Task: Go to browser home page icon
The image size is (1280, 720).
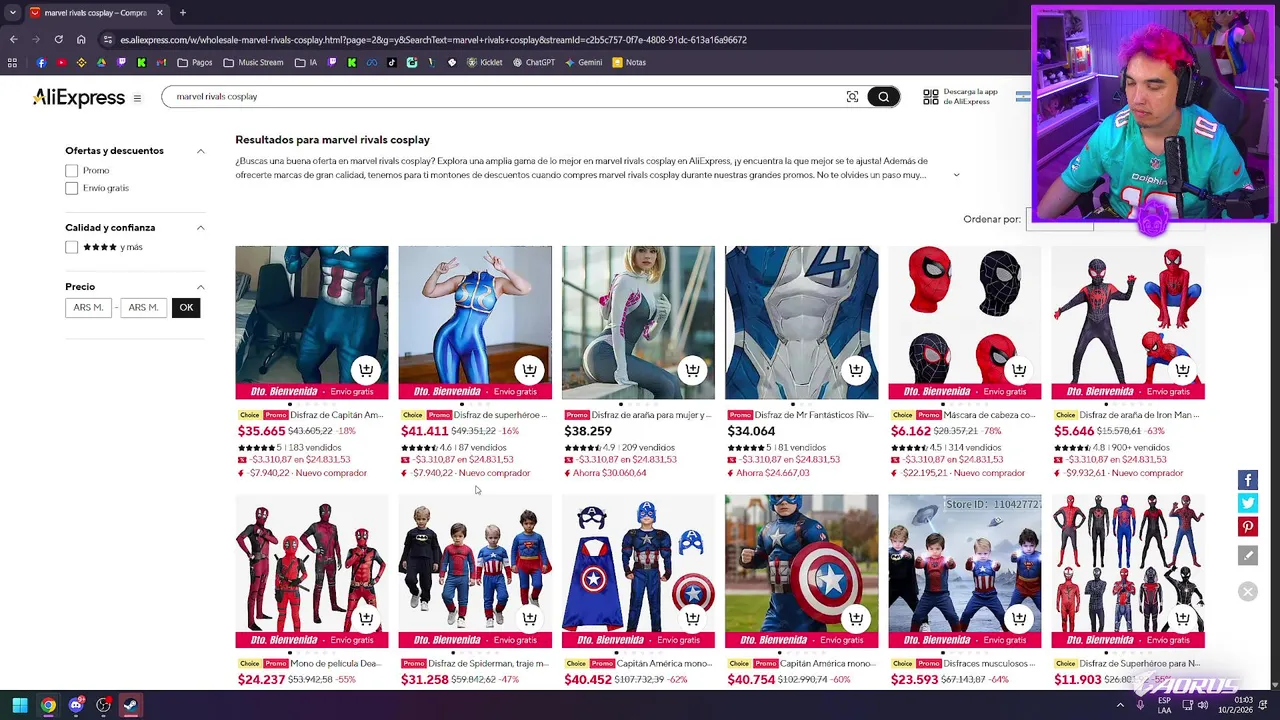Action: click(81, 40)
